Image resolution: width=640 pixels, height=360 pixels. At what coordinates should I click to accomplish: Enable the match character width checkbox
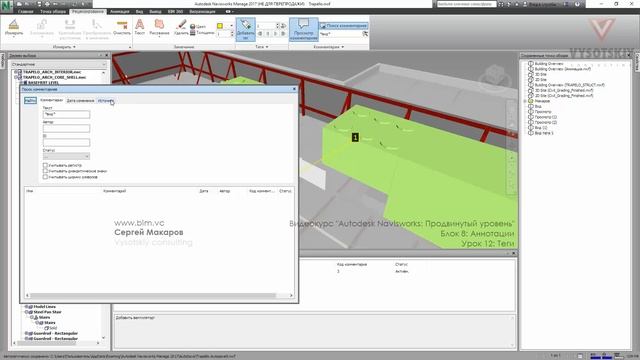tap(45, 177)
